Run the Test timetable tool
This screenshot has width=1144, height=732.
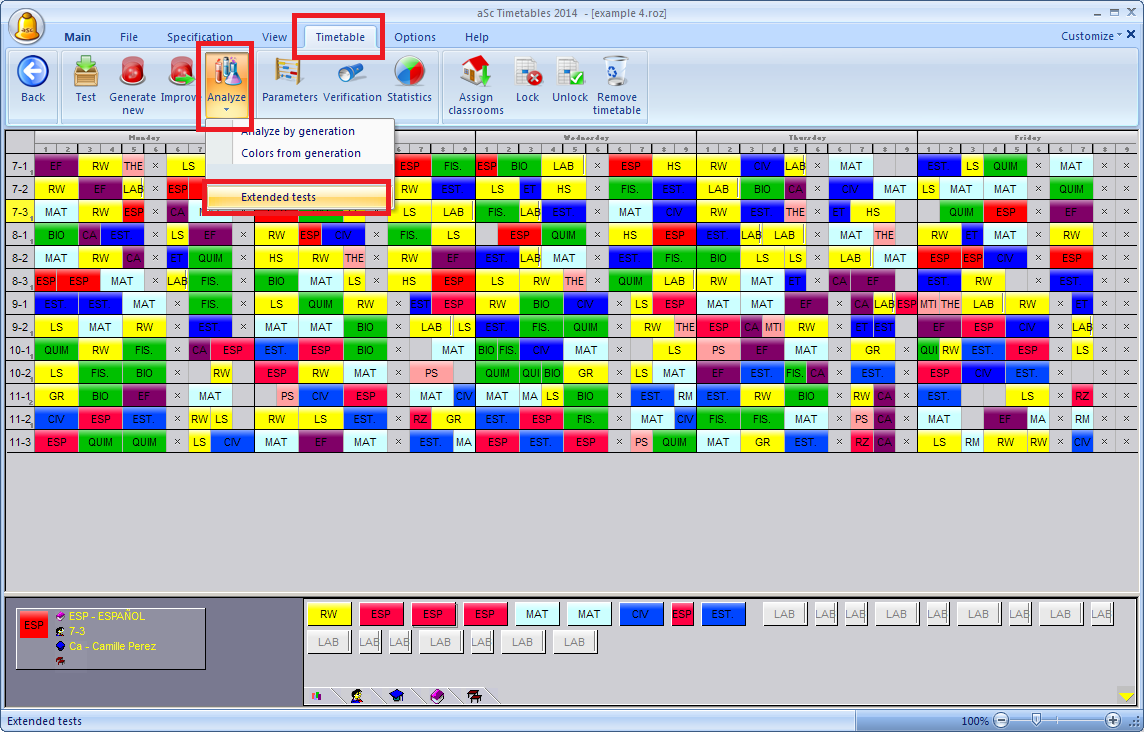pos(86,73)
